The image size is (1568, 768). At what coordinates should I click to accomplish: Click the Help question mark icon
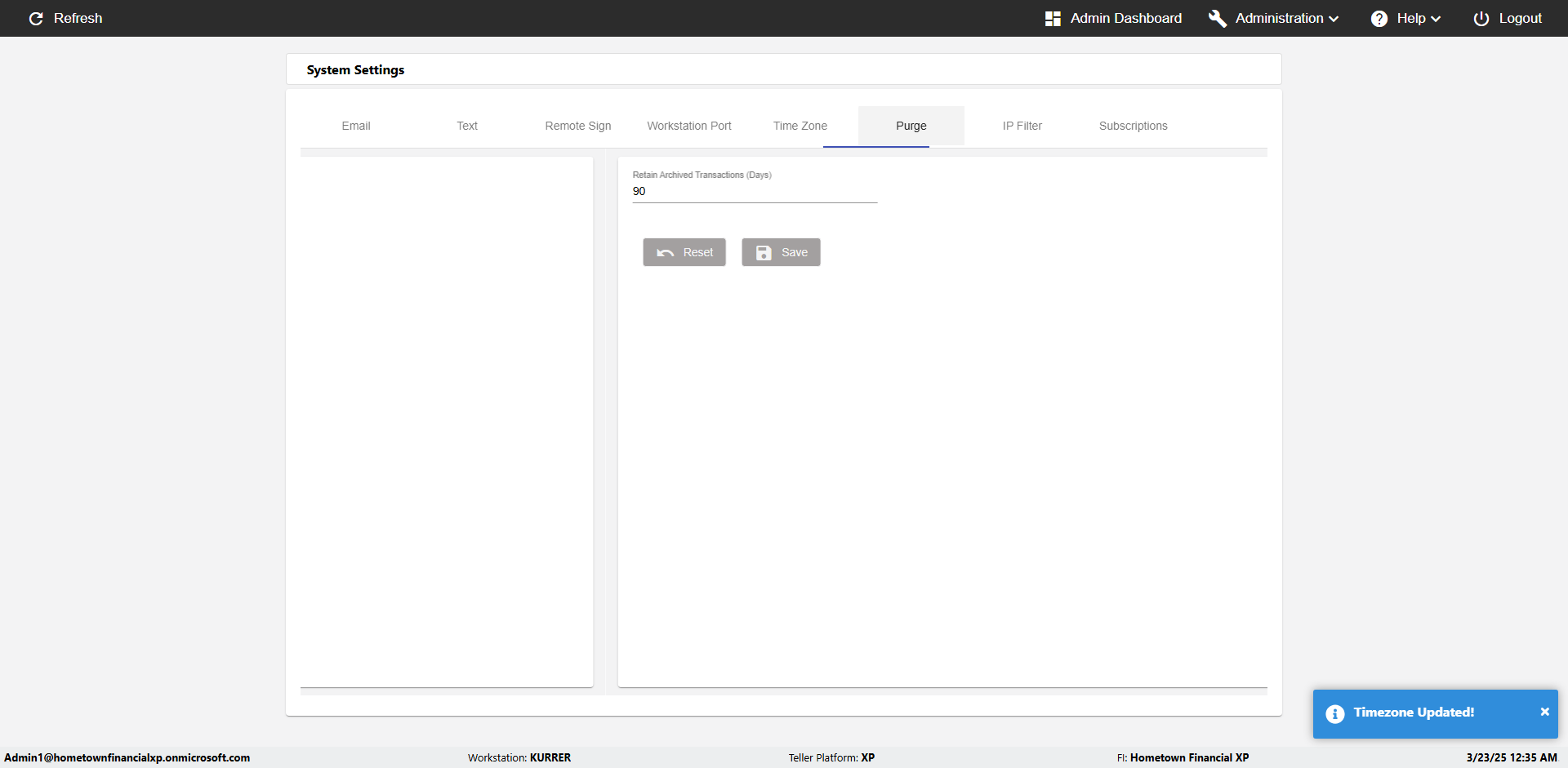click(x=1379, y=19)
